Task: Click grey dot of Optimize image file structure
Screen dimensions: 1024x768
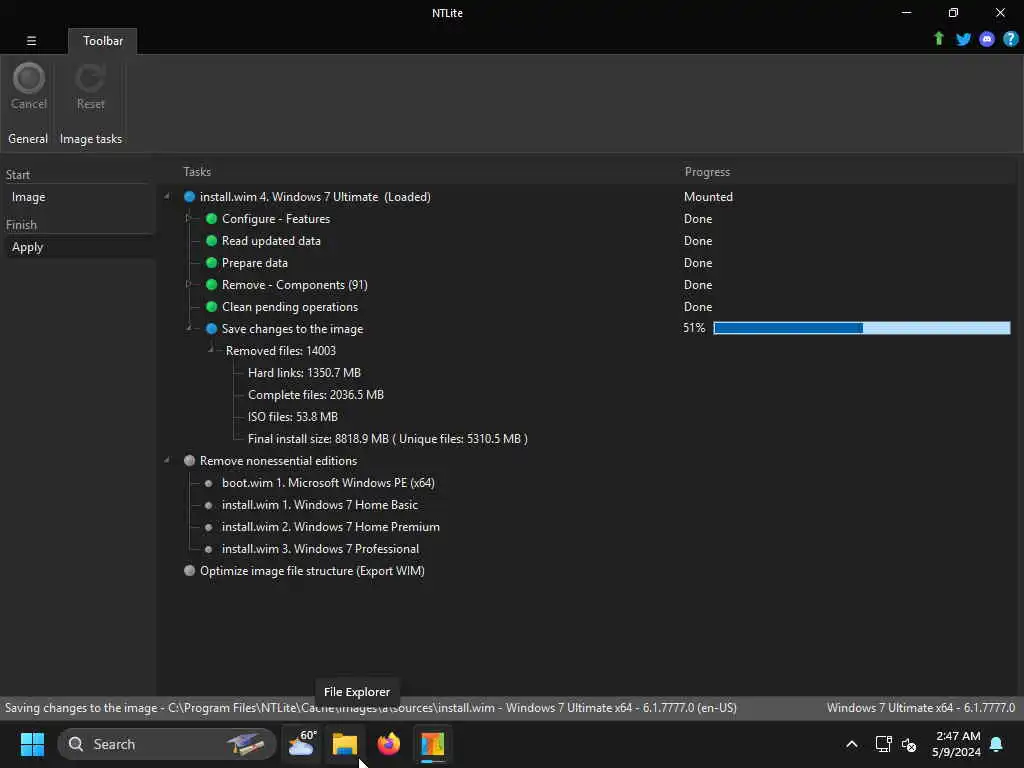Action: [189, 570]
